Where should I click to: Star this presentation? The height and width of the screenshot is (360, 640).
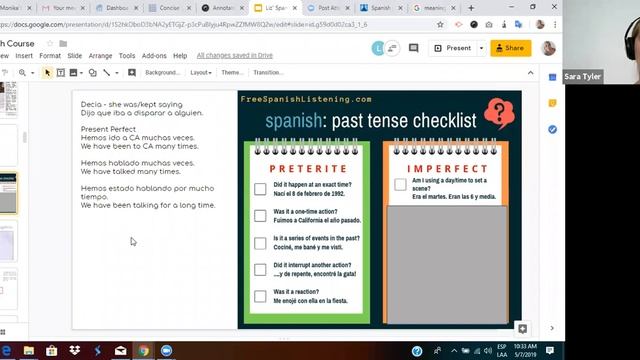tap(50, 43)
